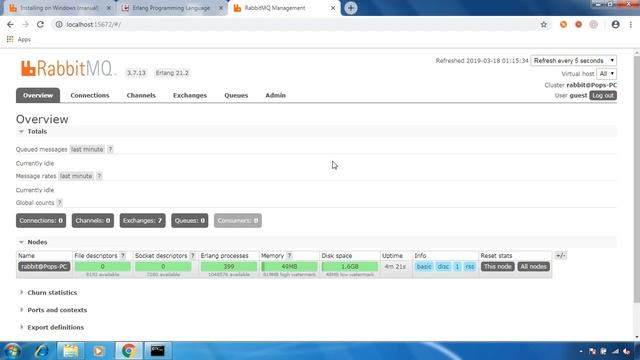Screen dimensions: 640x360
Task: Change Queued messages last minute range
Action: tap(87, 149)
